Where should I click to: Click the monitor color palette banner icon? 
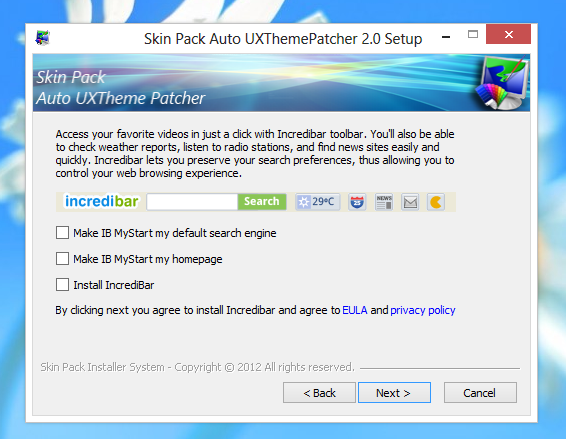pyautogui.click(x=502, y=83)
